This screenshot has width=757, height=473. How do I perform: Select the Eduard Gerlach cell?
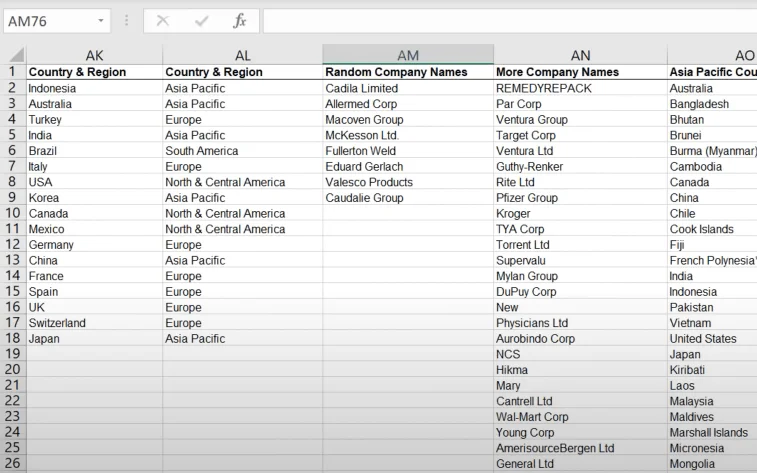point(408,167)
